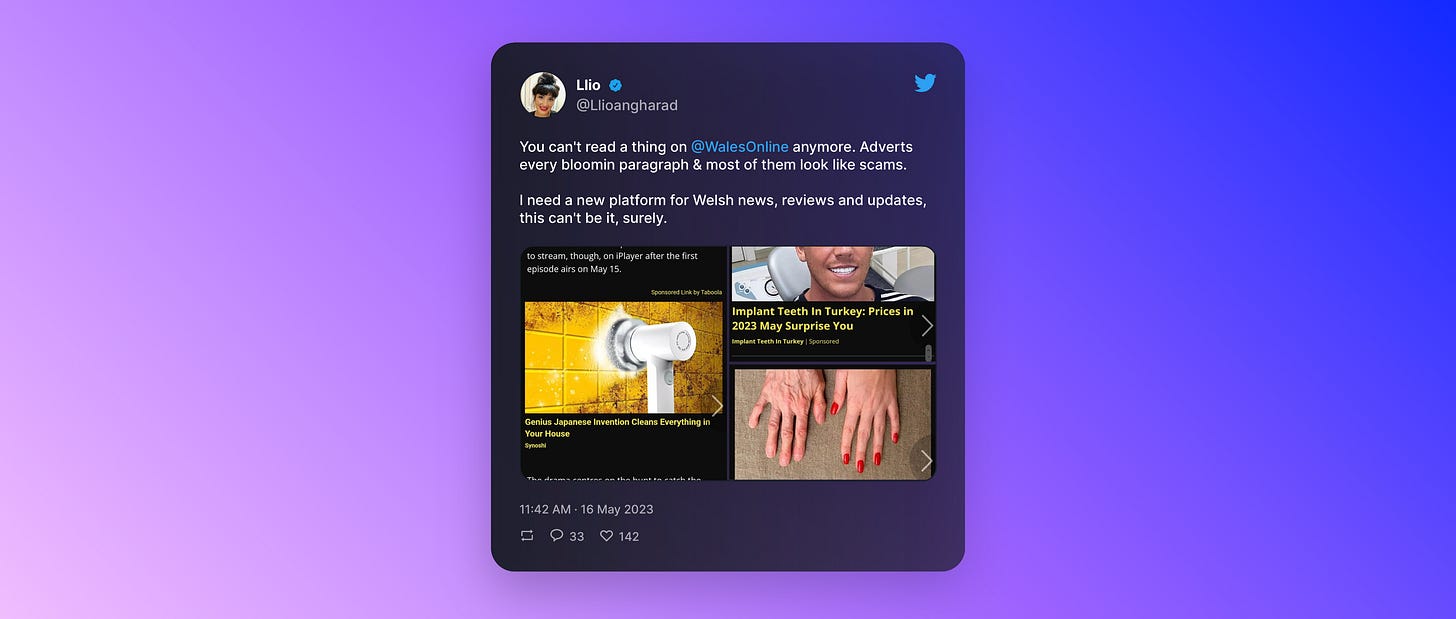The height and width of the screenshot is (619, 1456).
Task: Open Llio's profile avatar picture
Action: (543, 94)
